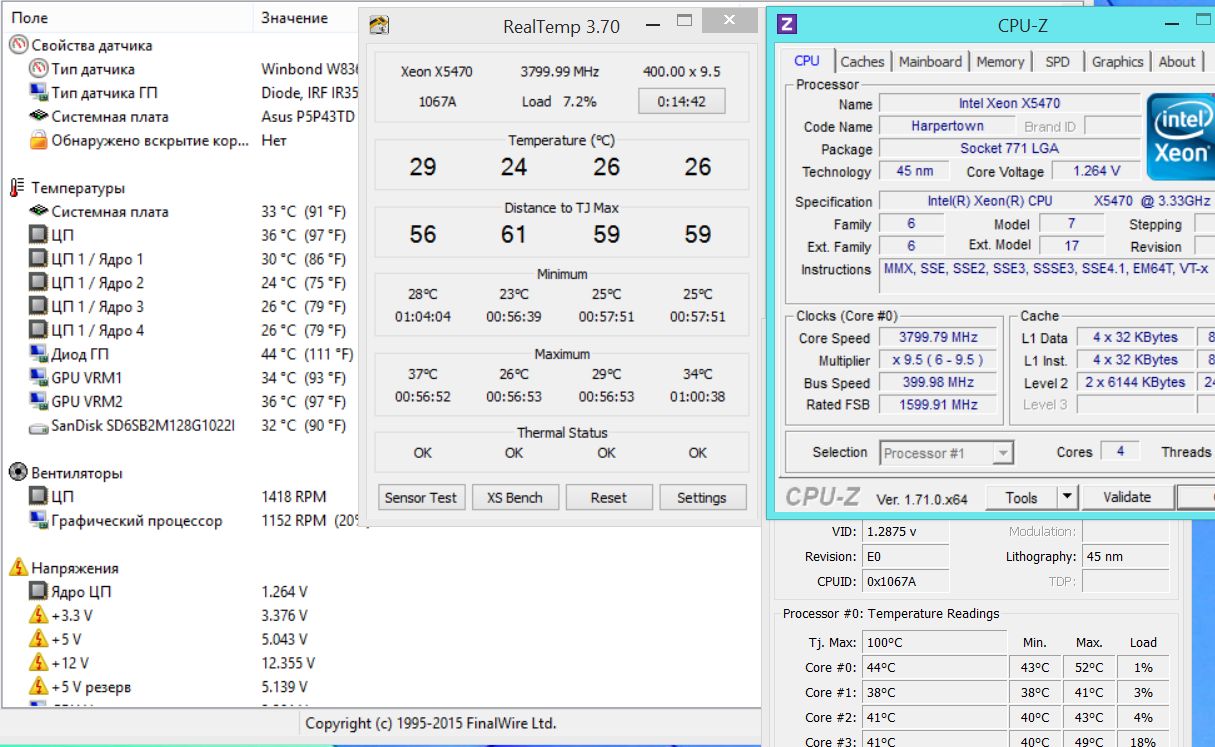1215x747 pixels.
Task: Switch to the Caches tab
Action: [862, 62]
